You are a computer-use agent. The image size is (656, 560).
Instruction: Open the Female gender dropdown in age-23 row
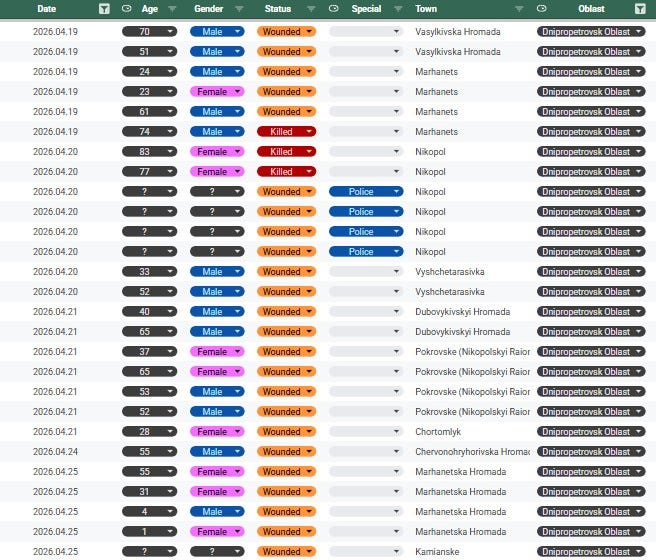(217, 92)
